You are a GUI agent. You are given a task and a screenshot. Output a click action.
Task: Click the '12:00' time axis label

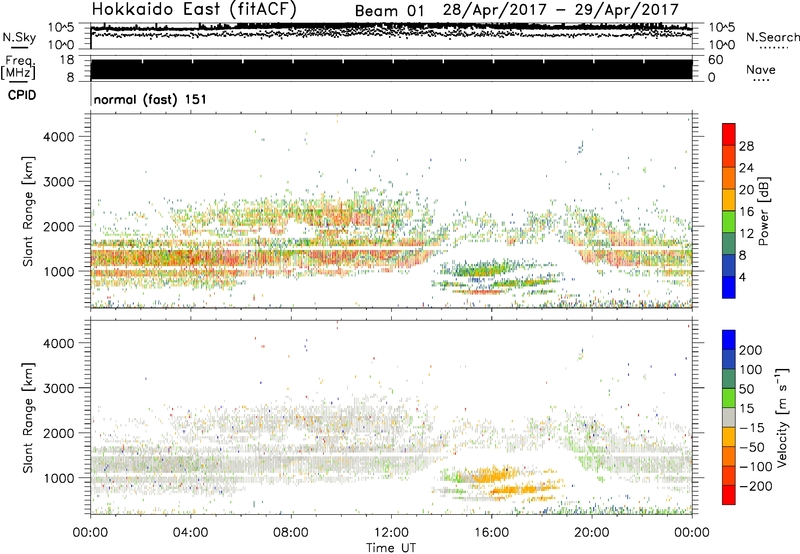(x=391, y=533)
